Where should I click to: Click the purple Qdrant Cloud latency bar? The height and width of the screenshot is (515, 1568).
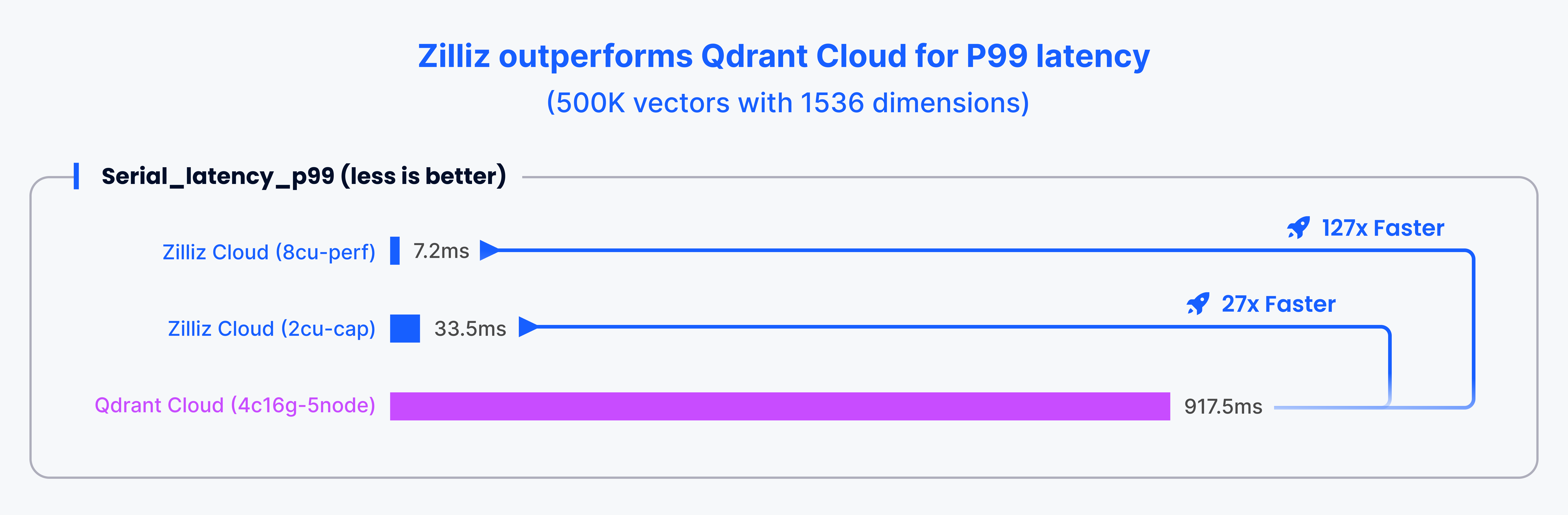click(x=779, y=406)
